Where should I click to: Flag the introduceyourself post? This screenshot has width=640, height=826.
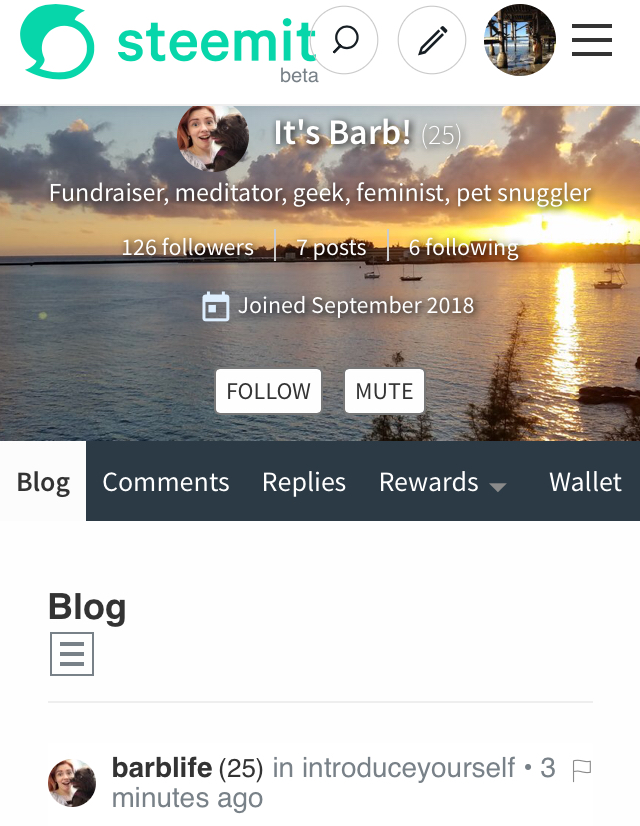582,771
